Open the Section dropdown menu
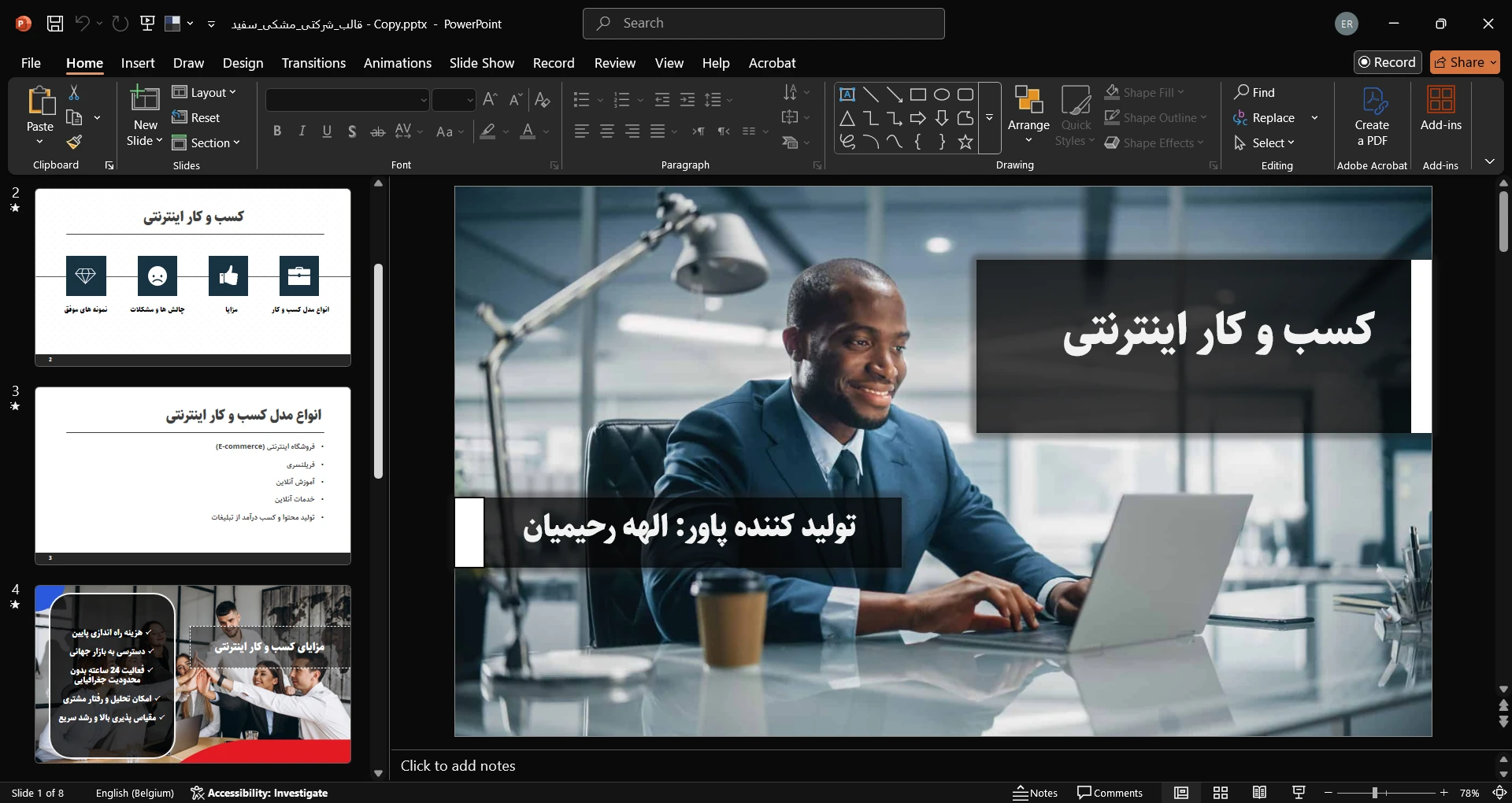This screenshot has height=803, width=1512. pos(206,143)
